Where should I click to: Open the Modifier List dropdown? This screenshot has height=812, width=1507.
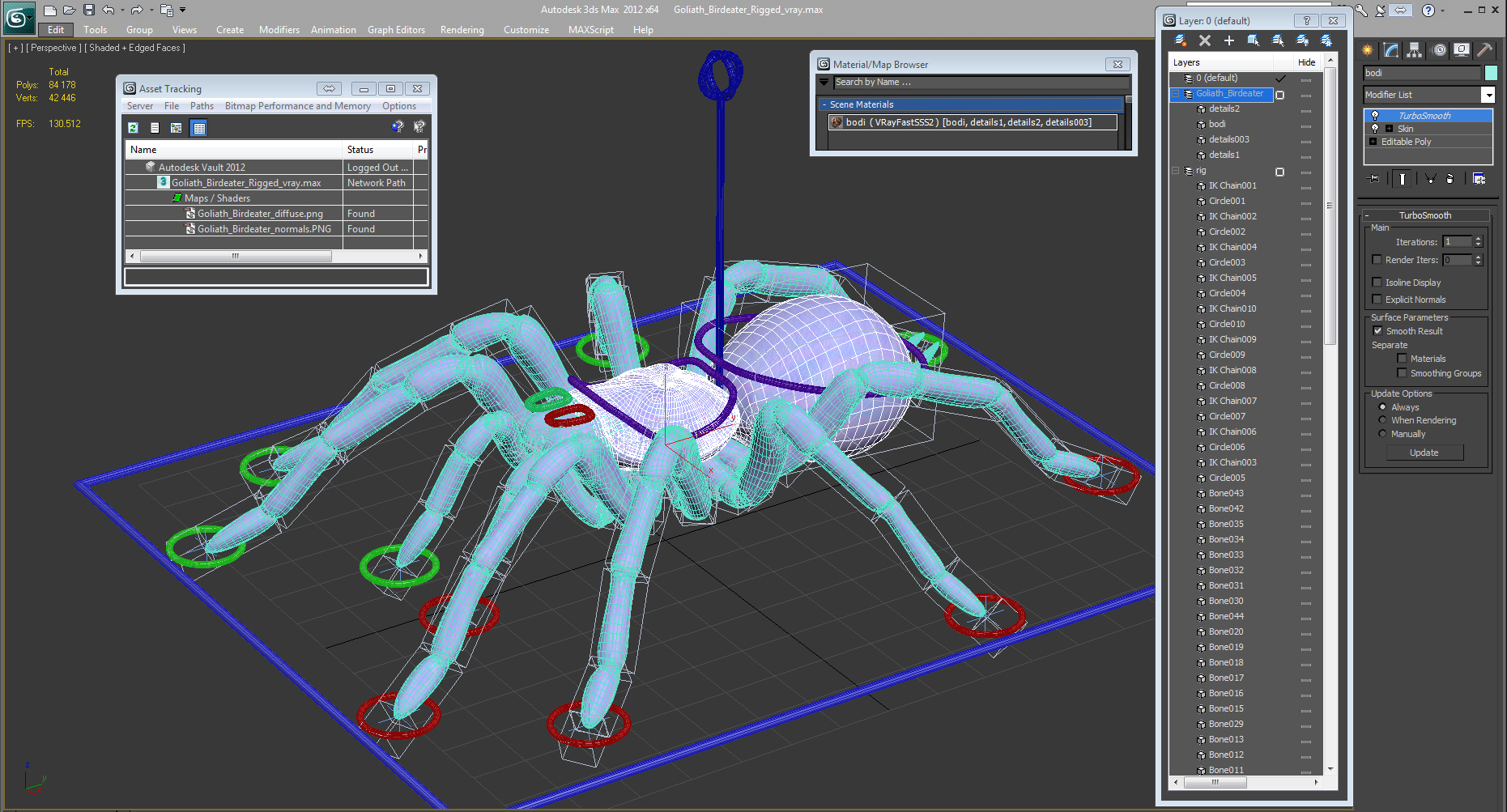click(1488, 95)
